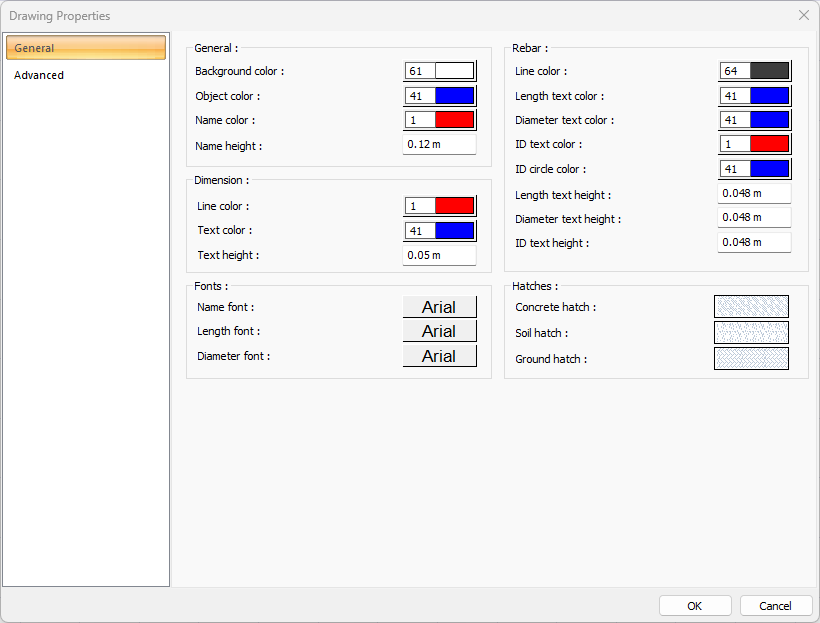Edit the Dimension Text height field
The height and width of the screenshot is (623, 820).
tap(439, 255)
